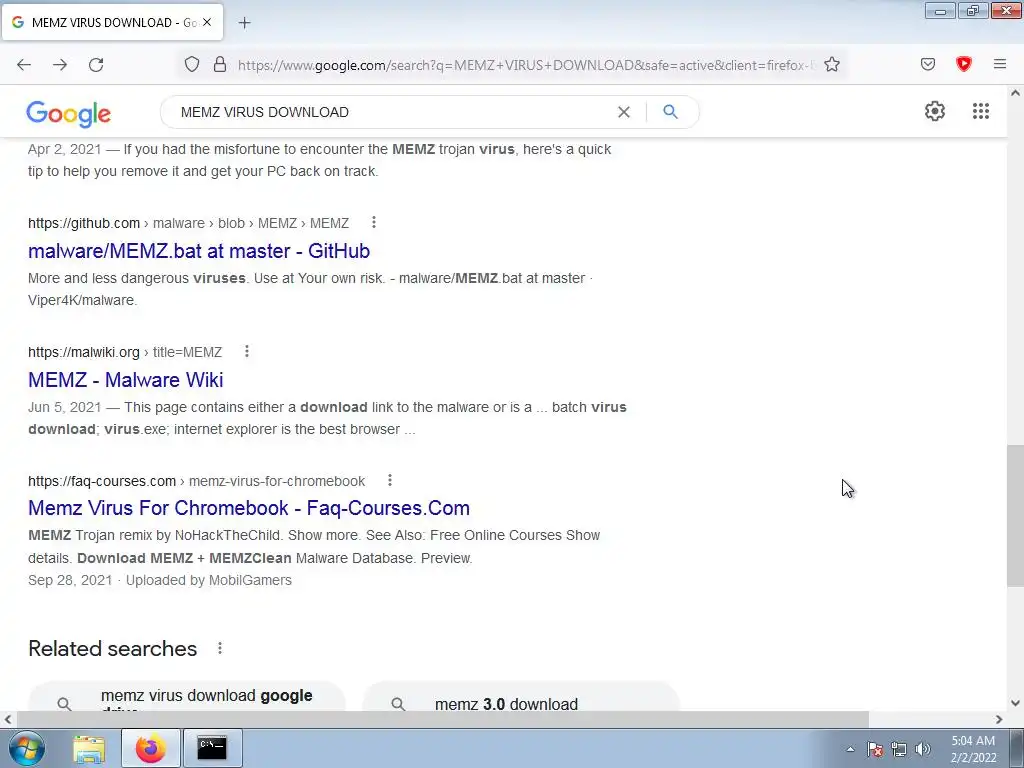Clear the search box text

pyautogui.click(x=624, y=112)
